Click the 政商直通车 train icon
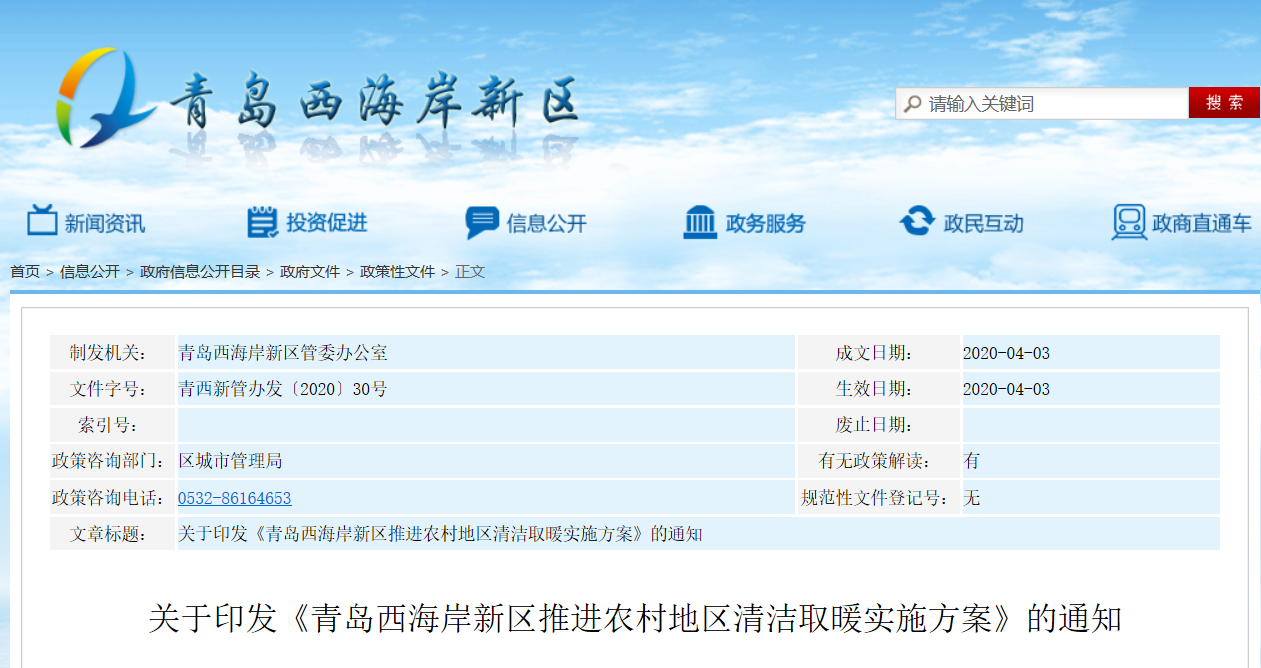Screen dimensions: 1261x668 [x=1129, y=222]
